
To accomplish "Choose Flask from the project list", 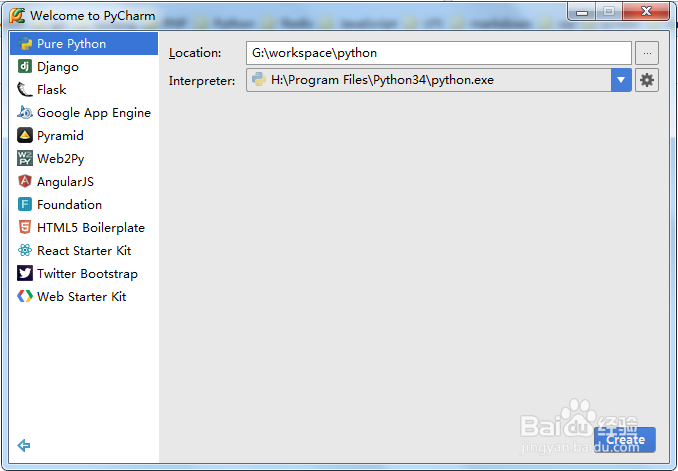I will 84,90.
